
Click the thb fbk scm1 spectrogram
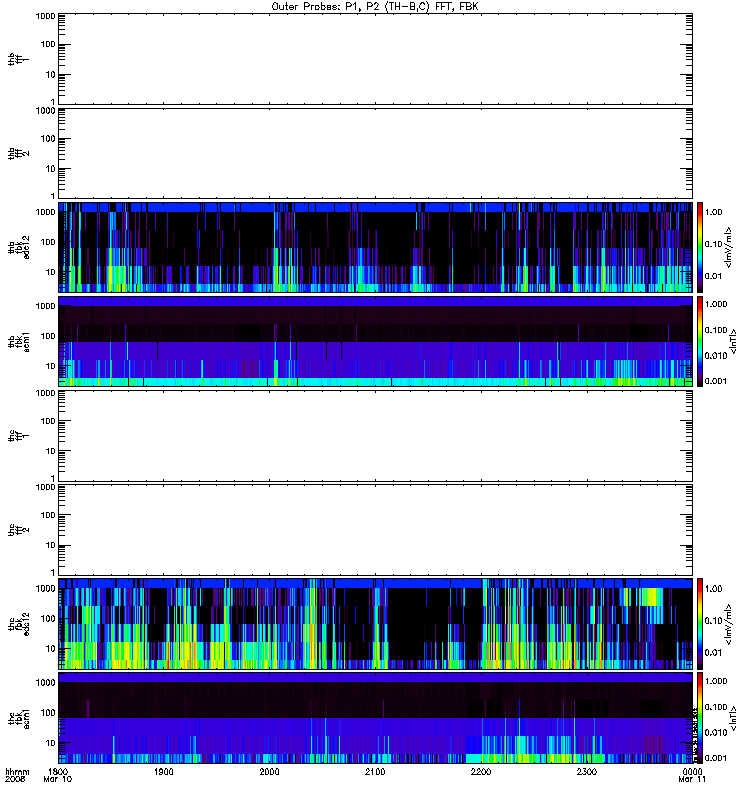tap(375, 341)
